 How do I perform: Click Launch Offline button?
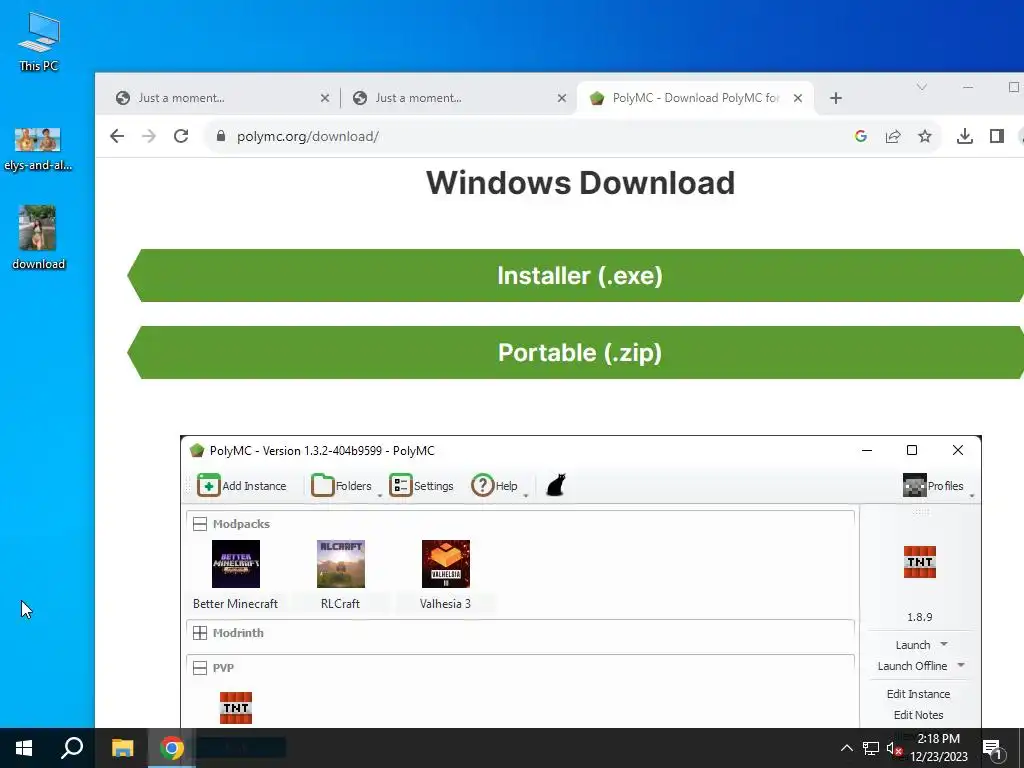pyautogui.click(x=912, y=665)
